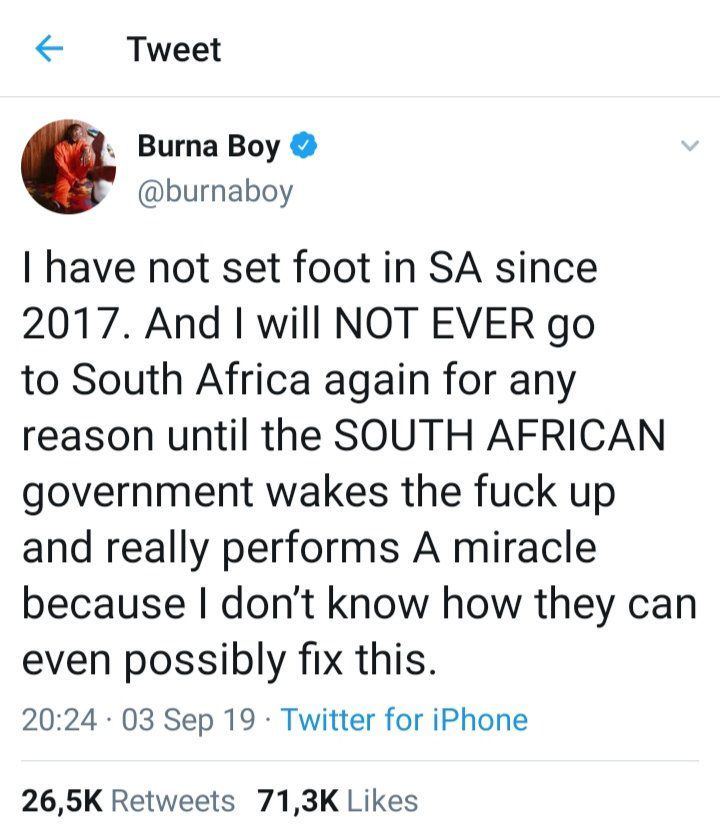Open the Burna Boy display name

208,148
